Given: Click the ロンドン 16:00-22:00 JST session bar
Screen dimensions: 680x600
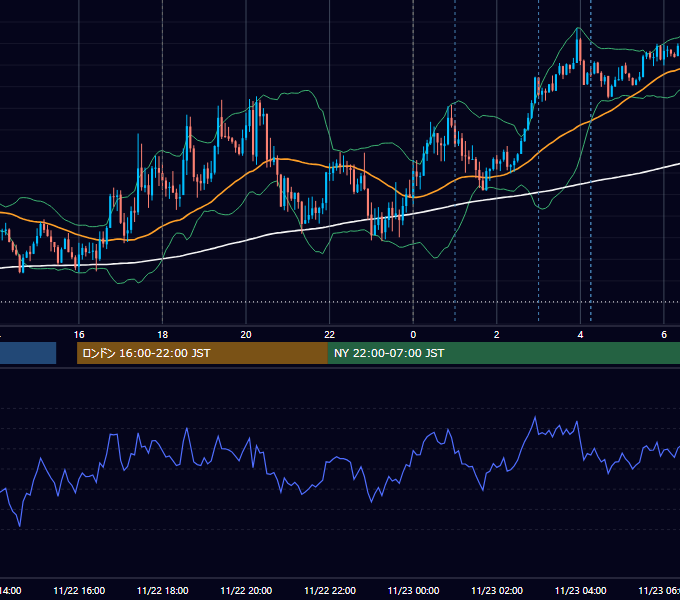Looking at the screenshot, I should coord(202,353).
